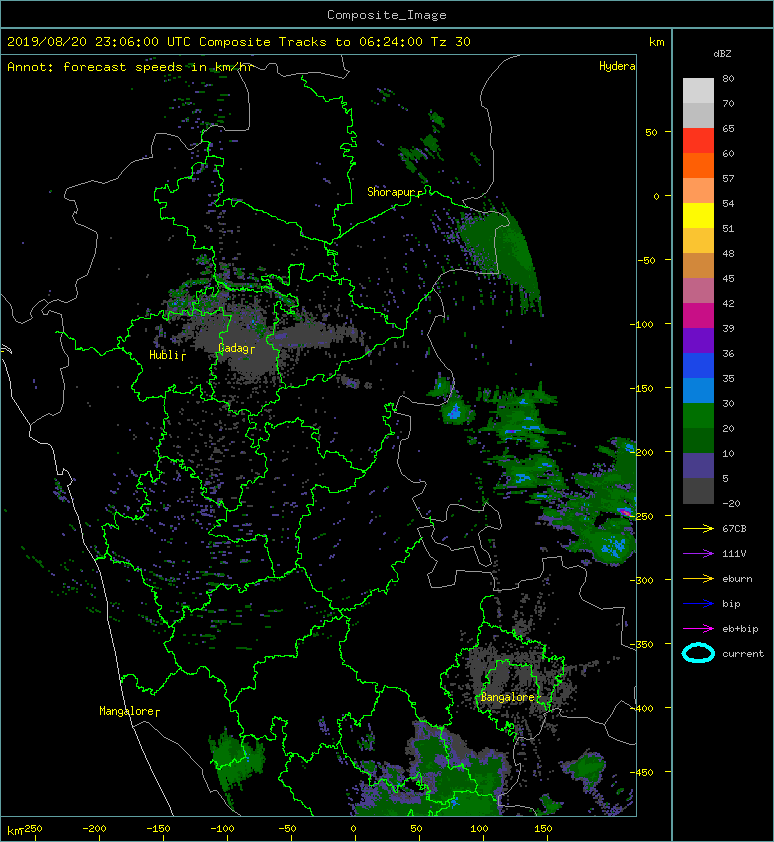Click the eburn legend label
The width and height of the screenshot is (774, 842).
pyautogui.click(x=737, y=579)
